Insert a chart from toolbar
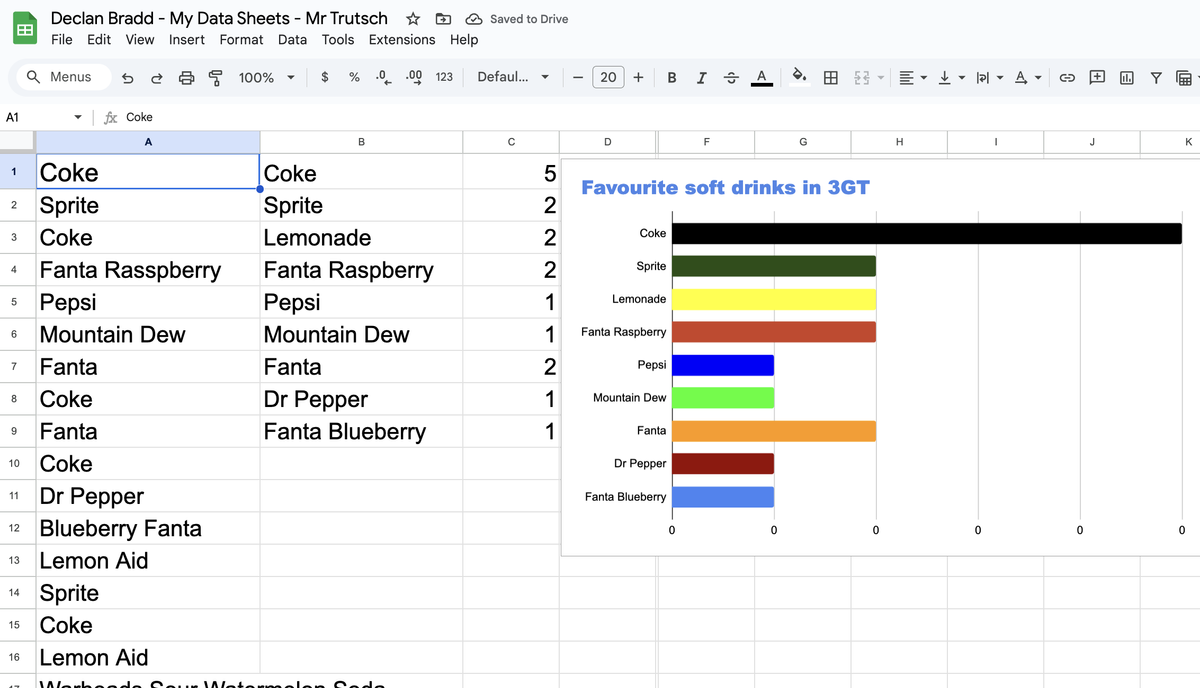This screenshot has height=688, width=1200. [x=1127, y=77]
